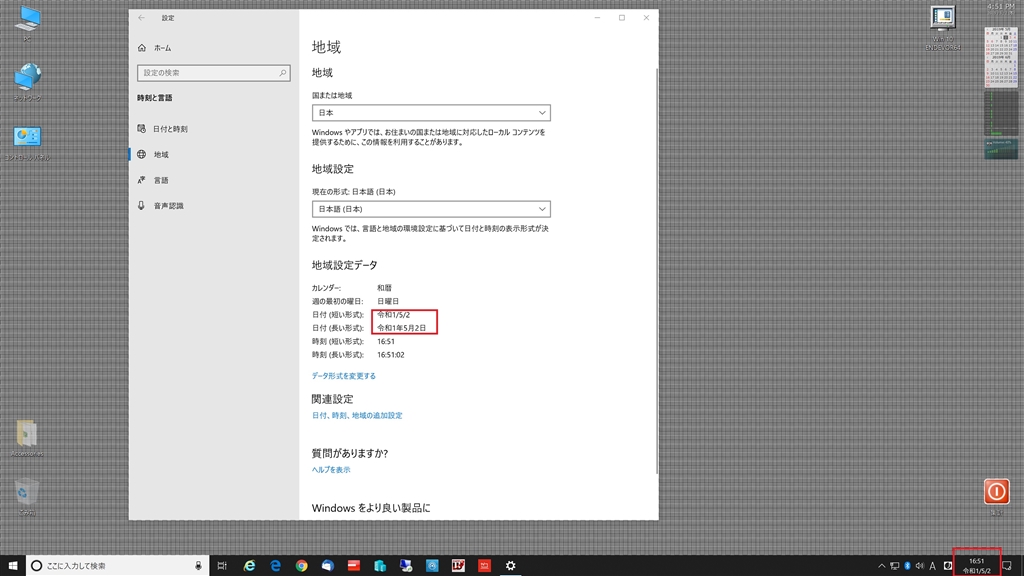Launch Microsoft Edge from taskbar
Image resolution: width=1024 pixels, height=576 pixels.
[276, 566]
